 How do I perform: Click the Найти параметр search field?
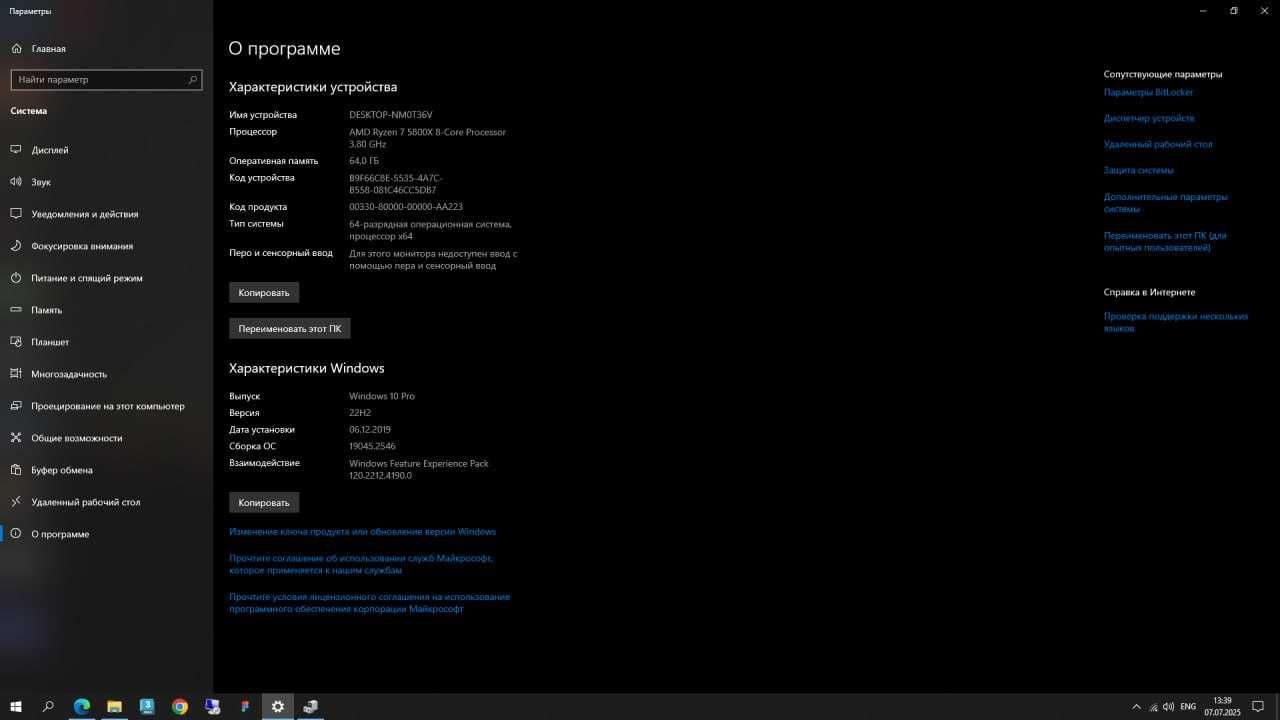coord(106,79)
